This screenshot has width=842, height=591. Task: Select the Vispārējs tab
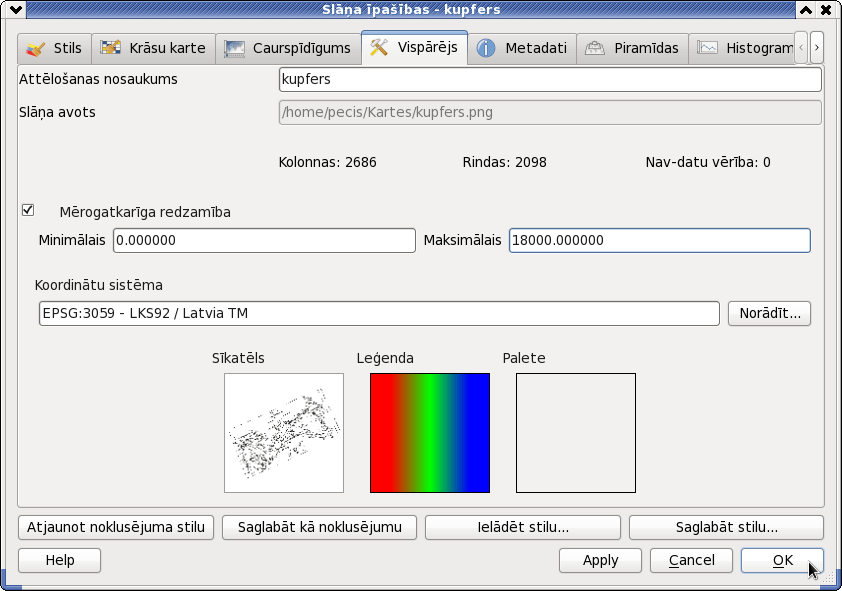(x=415, y=47)
